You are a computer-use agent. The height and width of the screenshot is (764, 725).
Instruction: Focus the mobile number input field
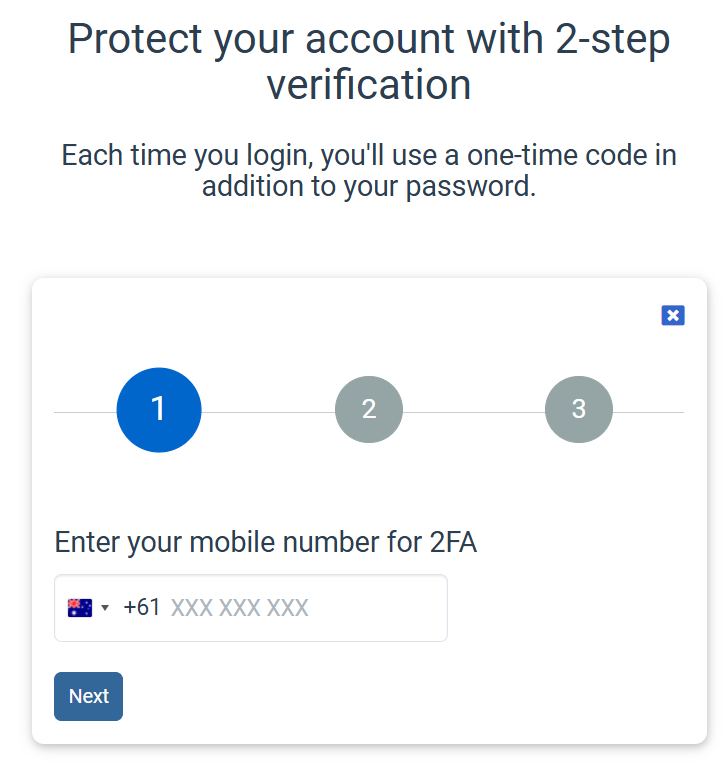250,608
